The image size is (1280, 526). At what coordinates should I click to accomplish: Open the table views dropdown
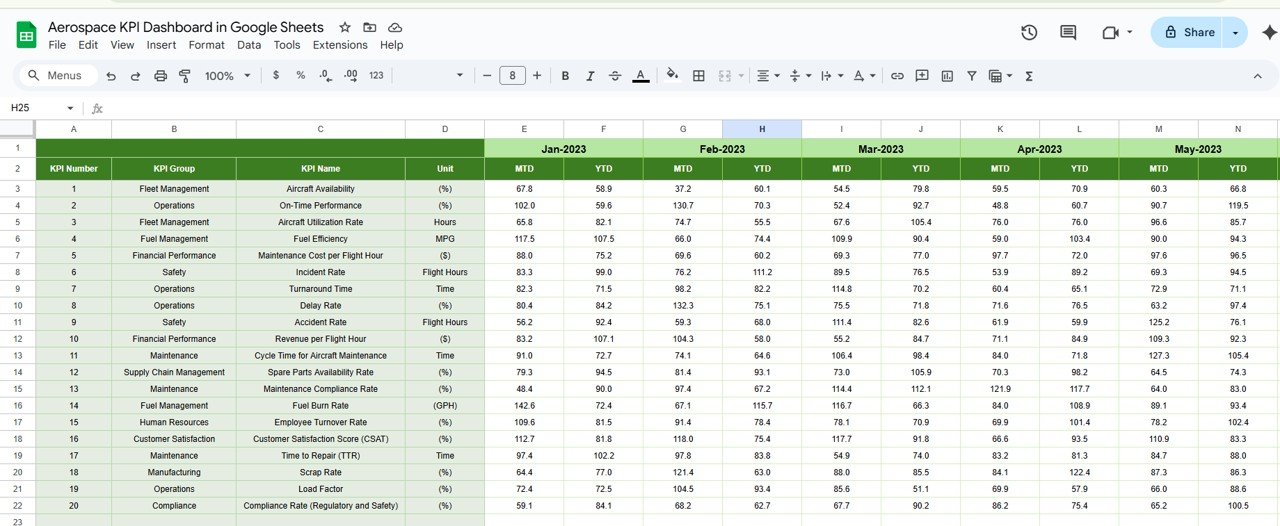(1000, 76)
